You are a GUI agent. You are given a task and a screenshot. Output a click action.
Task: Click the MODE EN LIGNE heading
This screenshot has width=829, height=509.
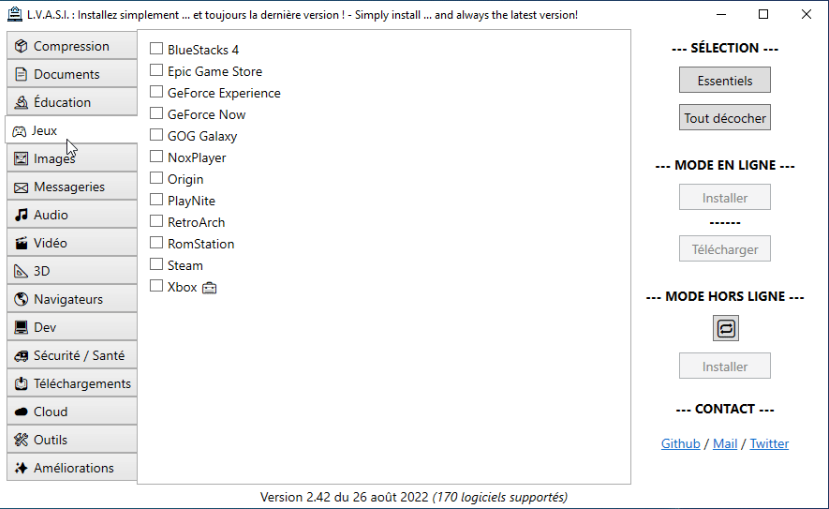tap(725, 165)
